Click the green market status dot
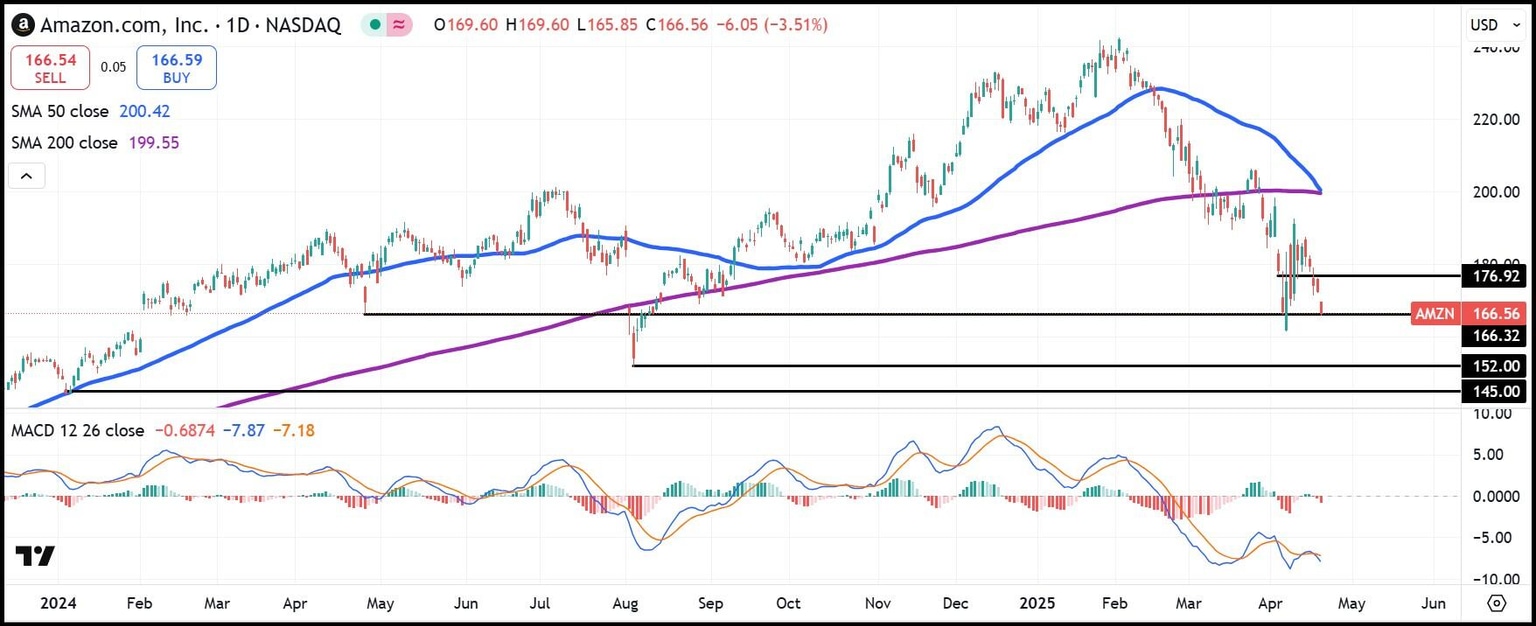 (x=373, y=25)
